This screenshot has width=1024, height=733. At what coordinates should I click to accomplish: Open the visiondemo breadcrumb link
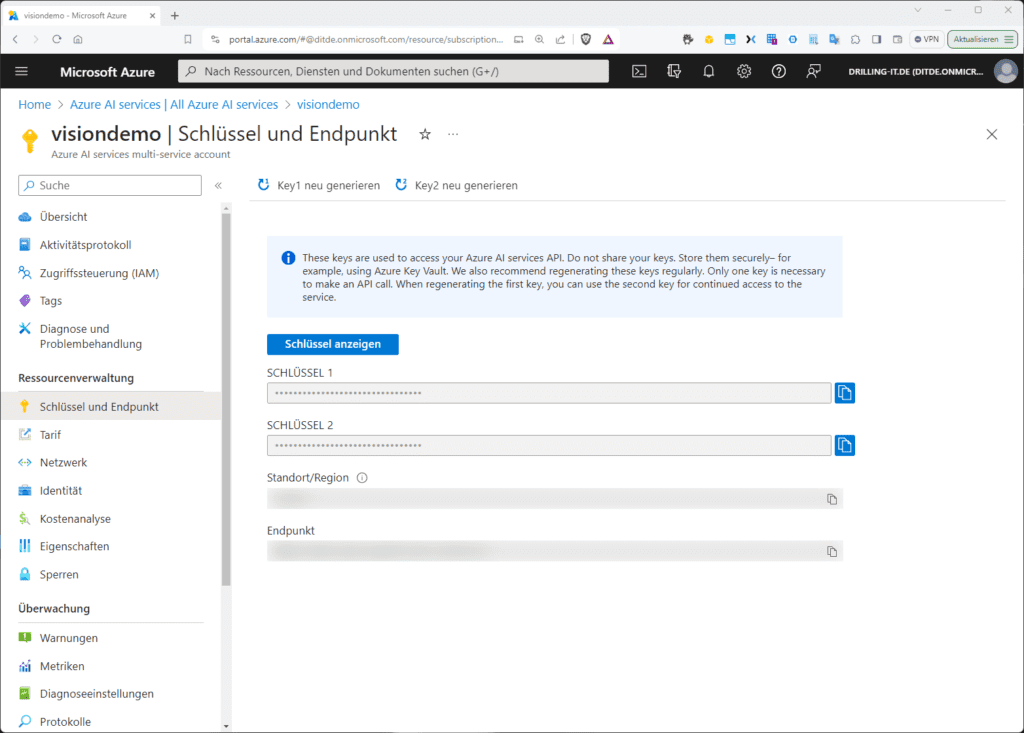[x=328, y=105]
